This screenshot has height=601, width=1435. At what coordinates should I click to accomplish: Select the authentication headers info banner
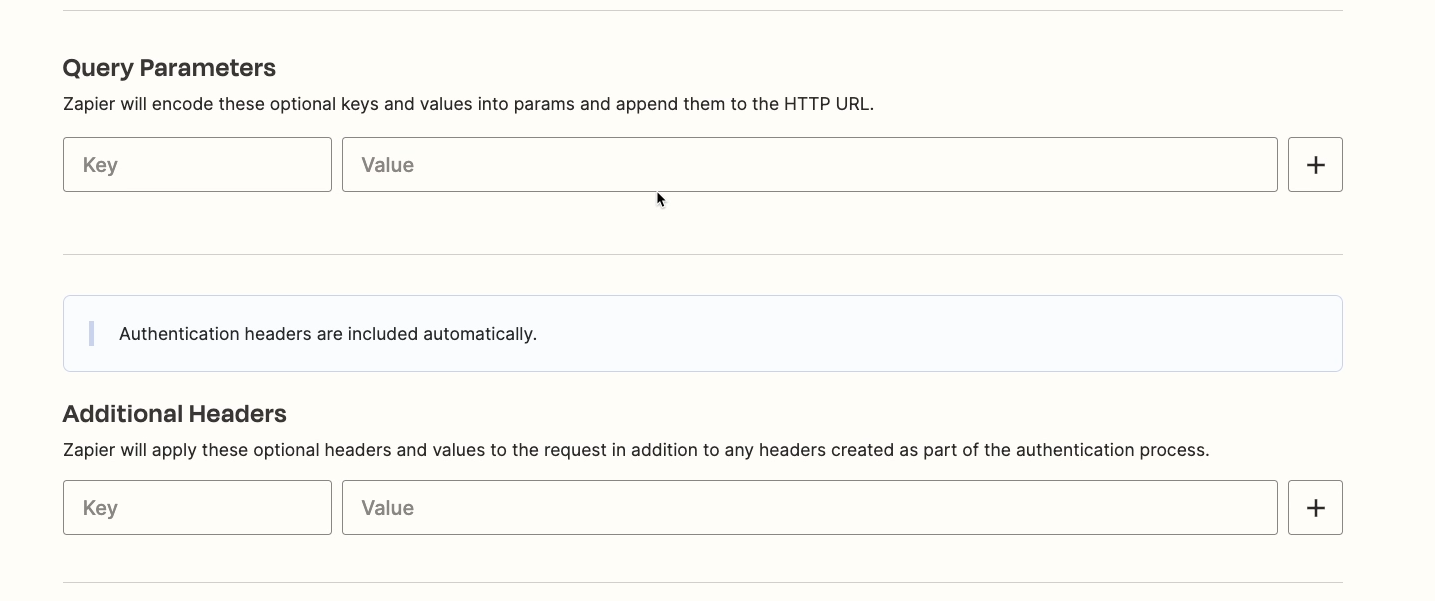point(703,333)
